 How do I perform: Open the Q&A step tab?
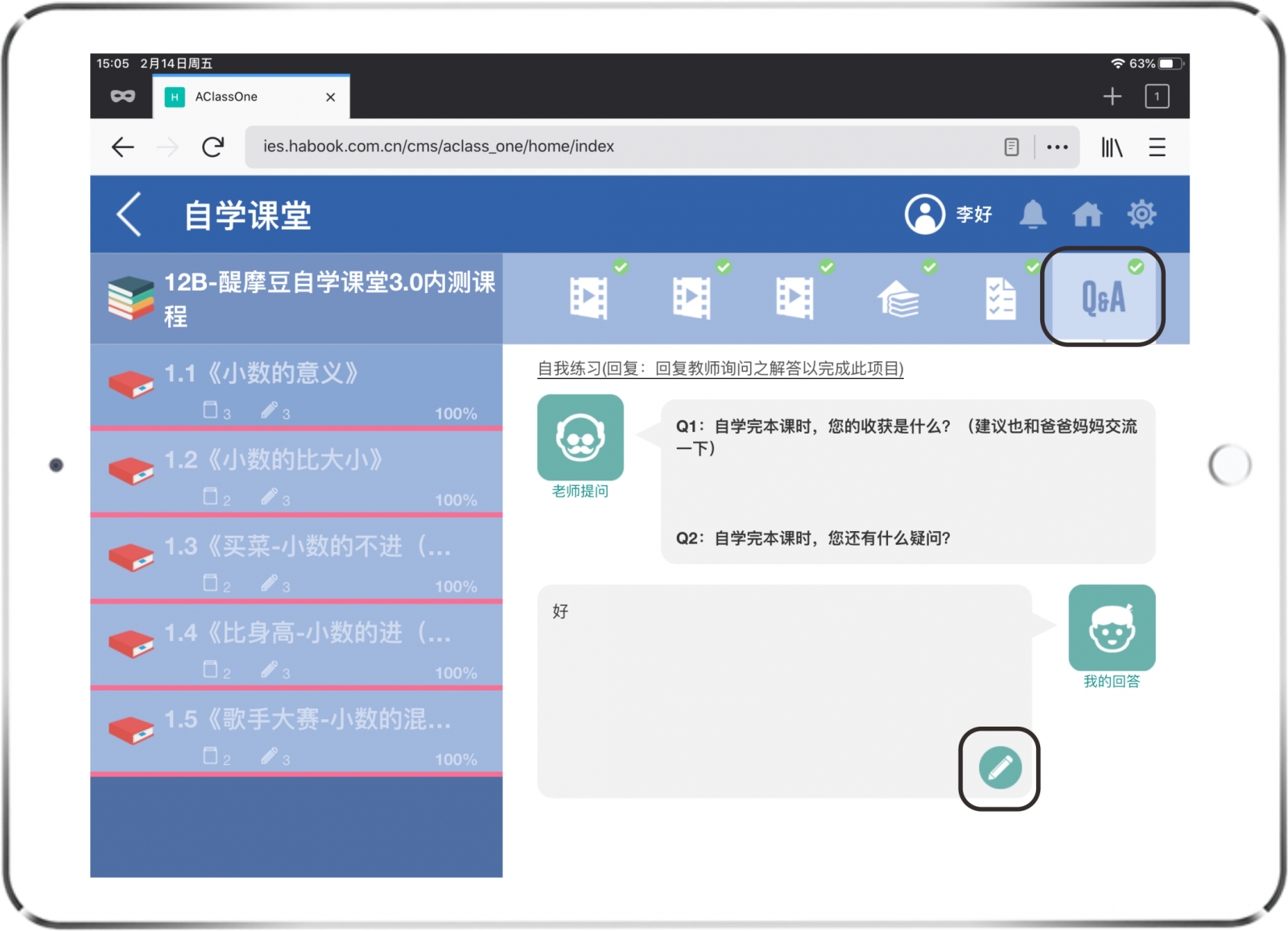[x=1102, y=298]
